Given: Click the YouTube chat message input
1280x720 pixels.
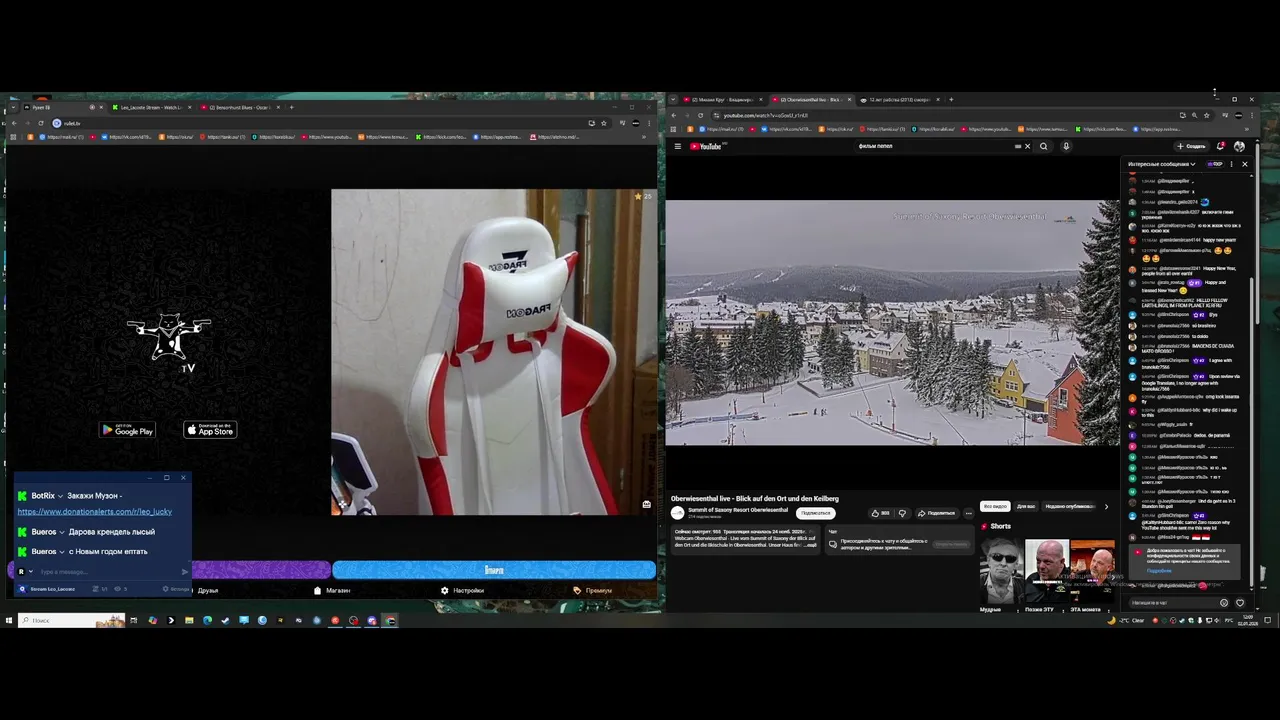Looking at the screenshot, I should click(x=1173, y=603).
